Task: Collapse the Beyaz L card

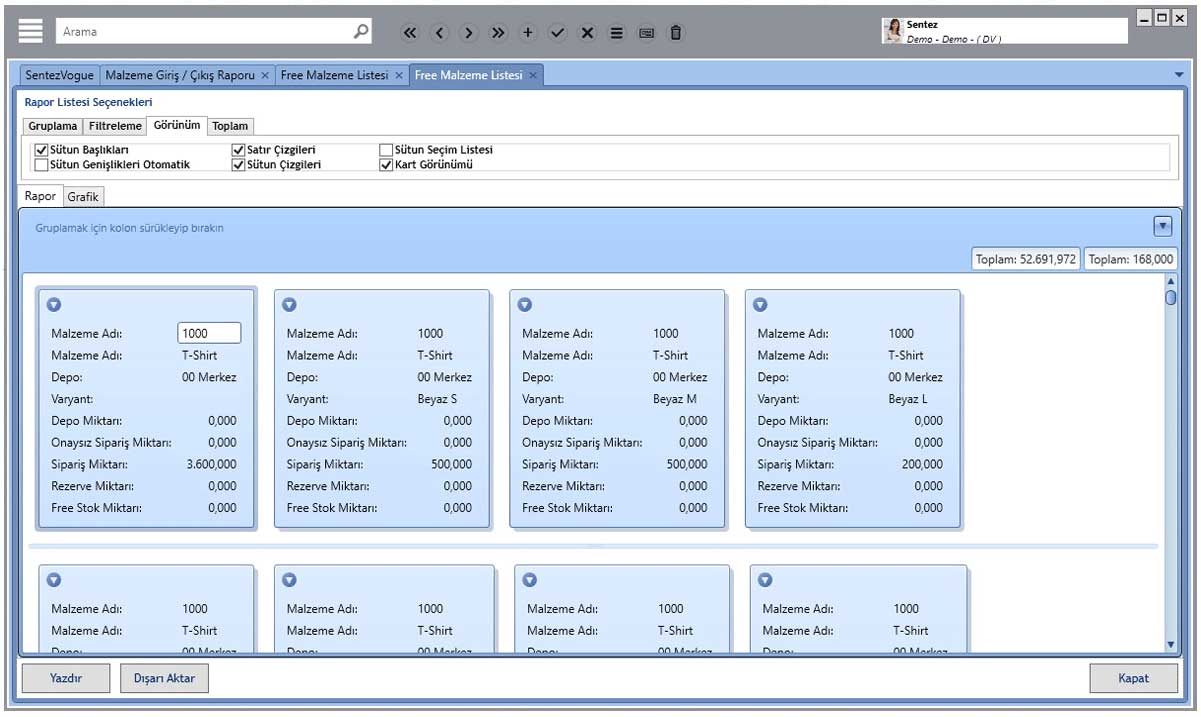Action: [x=761, y=304]
